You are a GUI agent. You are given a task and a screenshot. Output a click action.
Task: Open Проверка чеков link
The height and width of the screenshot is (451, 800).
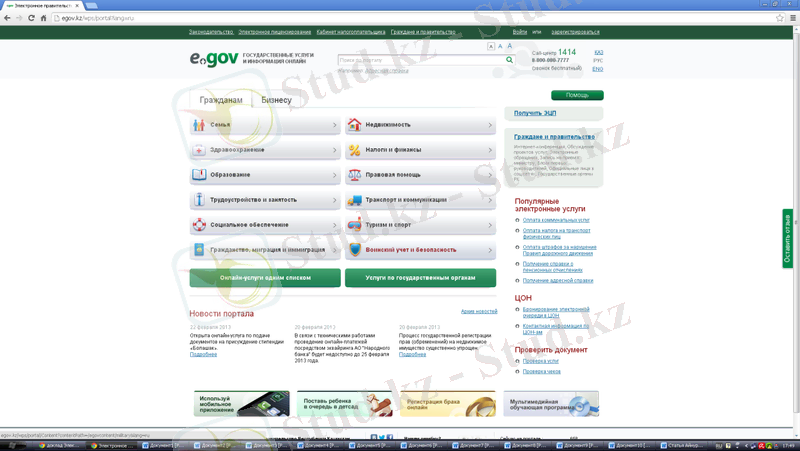tap(541, 371)
